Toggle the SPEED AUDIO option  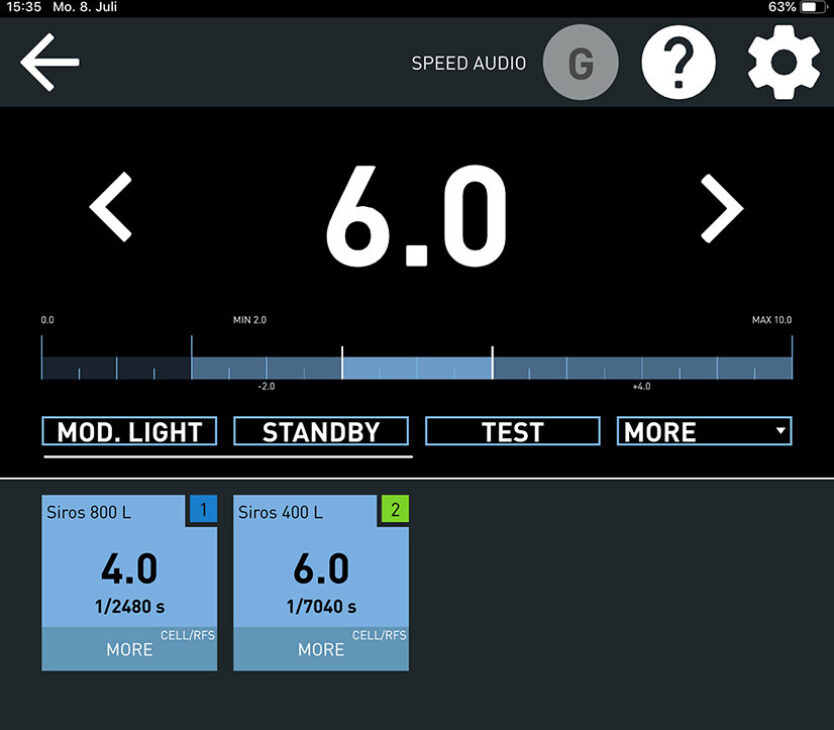pos(468,64)
